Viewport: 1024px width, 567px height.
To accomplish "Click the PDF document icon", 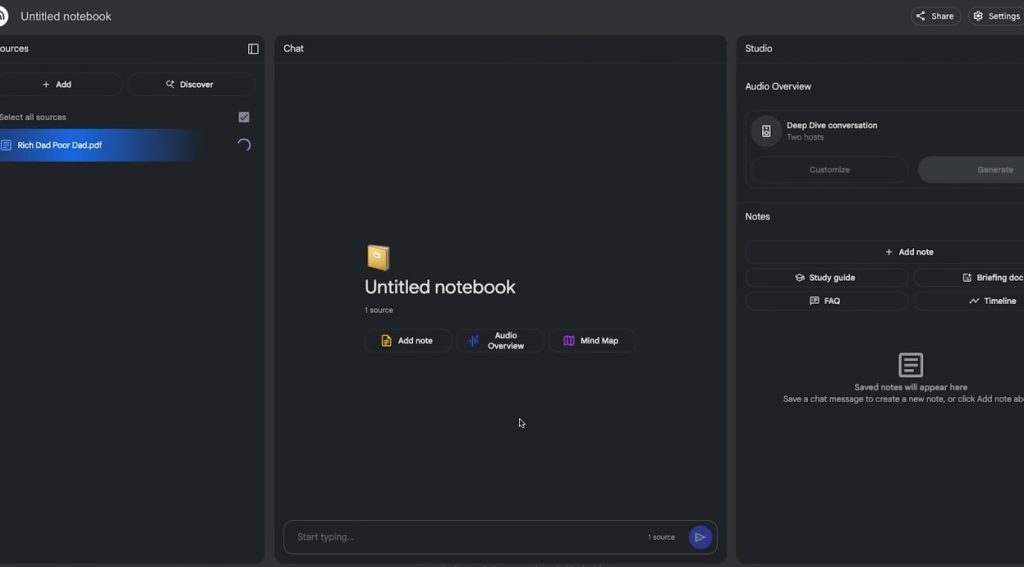I will (x=6, y=145).
